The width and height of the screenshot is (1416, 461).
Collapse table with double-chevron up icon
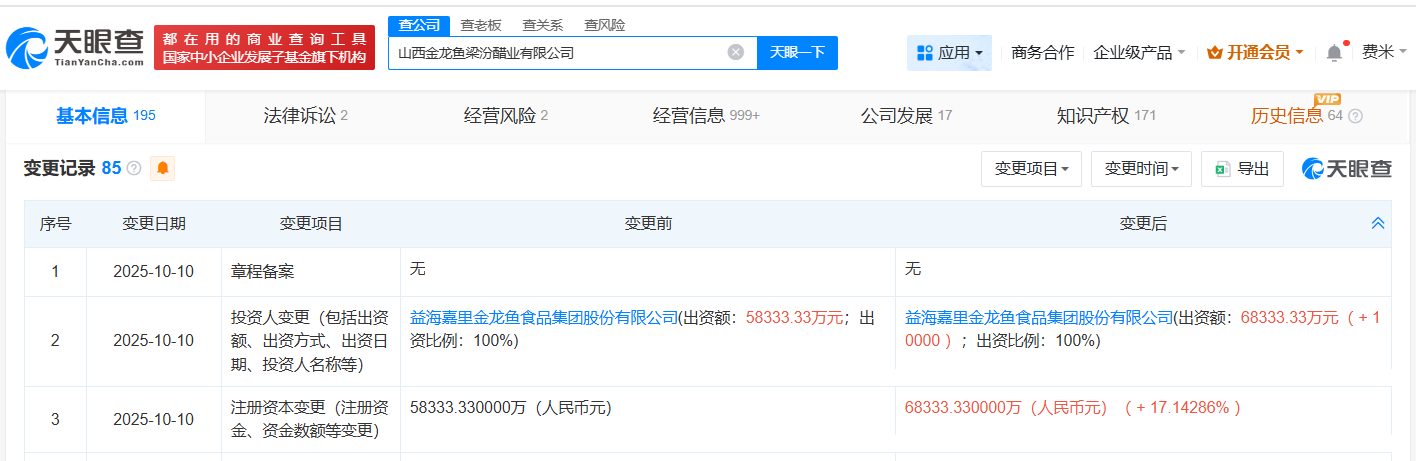click(1377, 224)
